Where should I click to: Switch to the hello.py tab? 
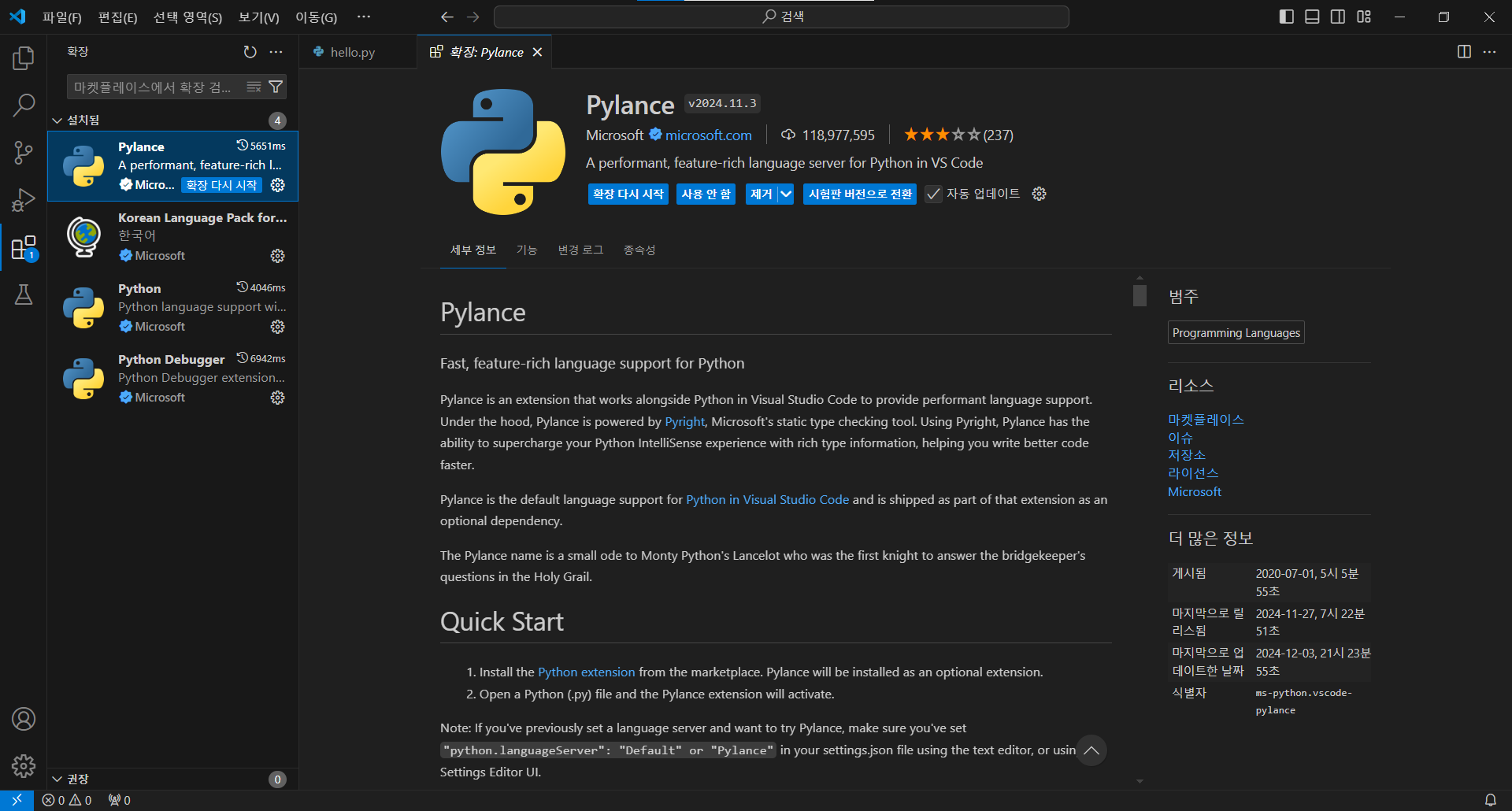tap(358, 52)
